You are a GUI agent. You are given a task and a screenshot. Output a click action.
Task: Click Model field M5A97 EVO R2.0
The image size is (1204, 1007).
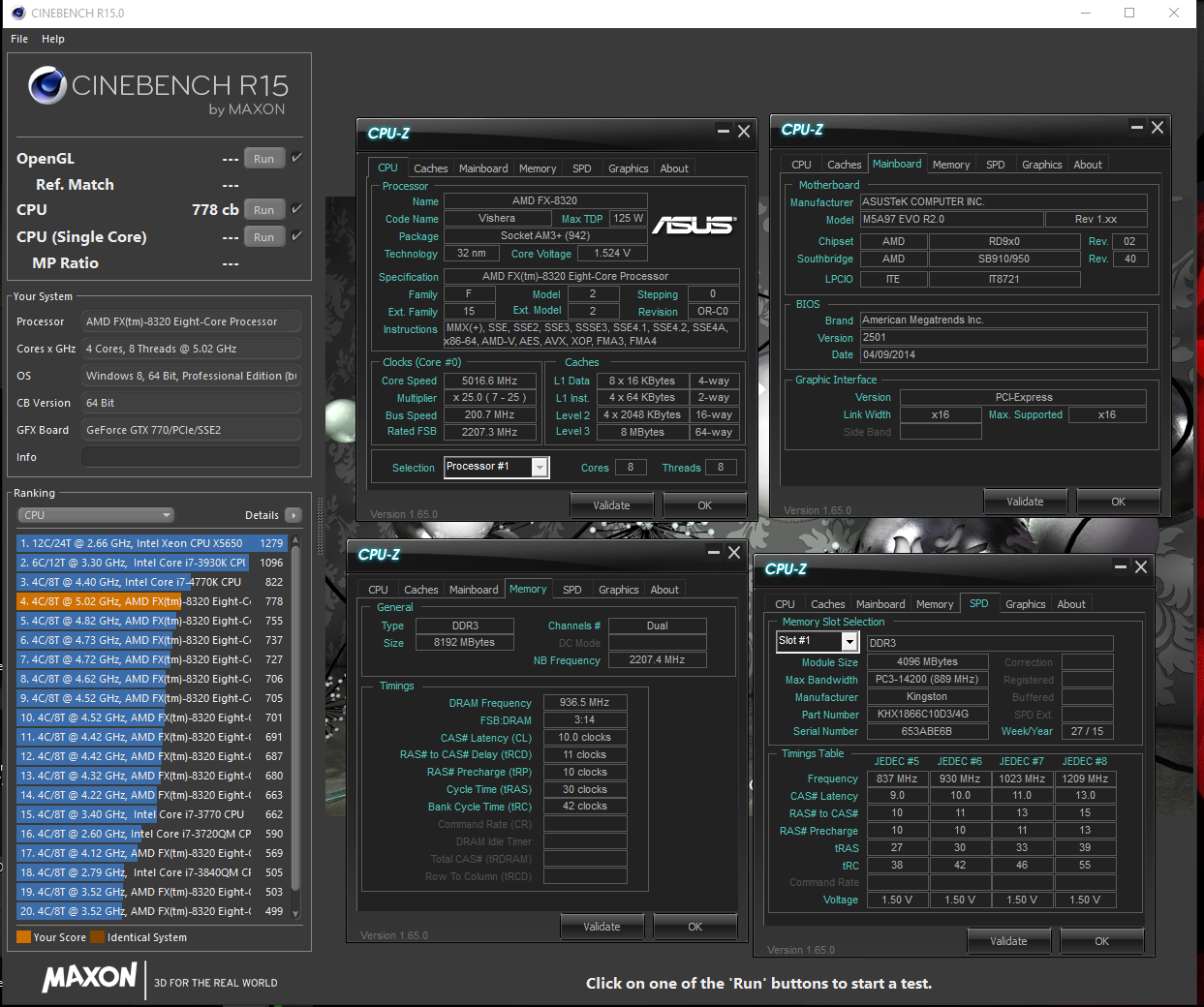pos(954,220)
